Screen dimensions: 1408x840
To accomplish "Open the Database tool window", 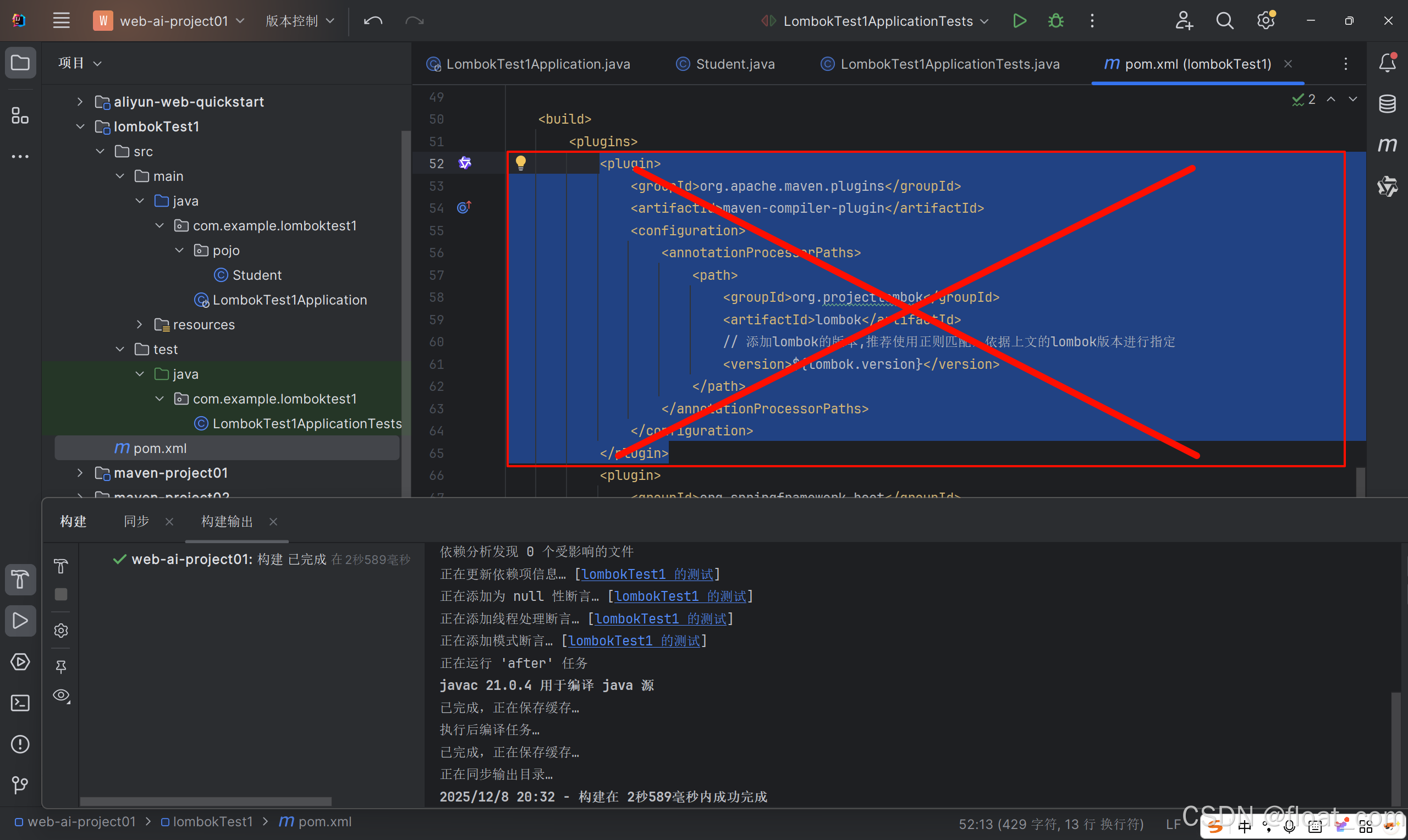I will click(x=1387, y=103).
